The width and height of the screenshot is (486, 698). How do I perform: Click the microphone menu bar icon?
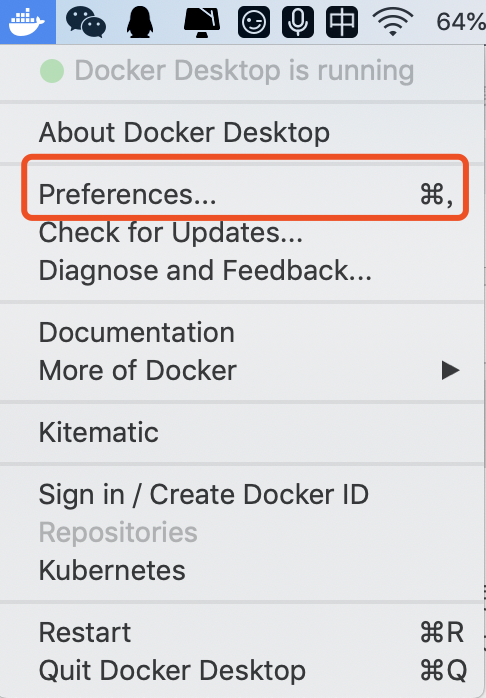click(298, 22)
